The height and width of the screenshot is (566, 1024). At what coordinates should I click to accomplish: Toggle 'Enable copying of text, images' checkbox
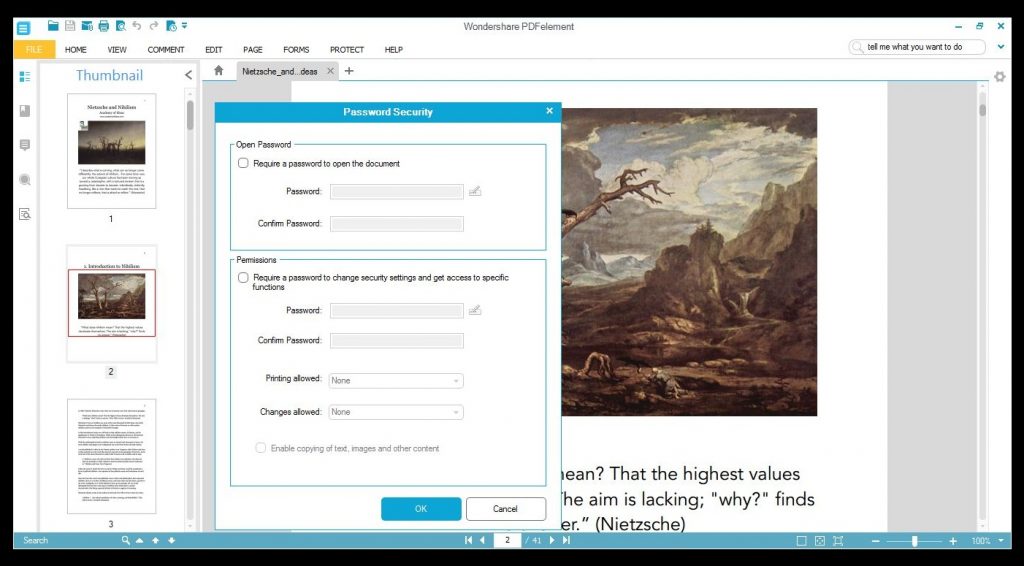(x=261, y=448)
